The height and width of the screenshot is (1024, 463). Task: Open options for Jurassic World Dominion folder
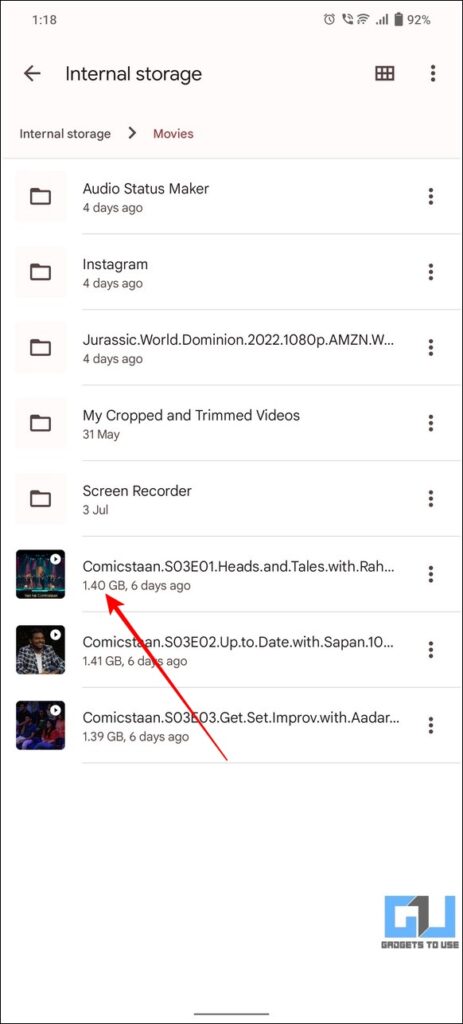click(x=430, y=347)
